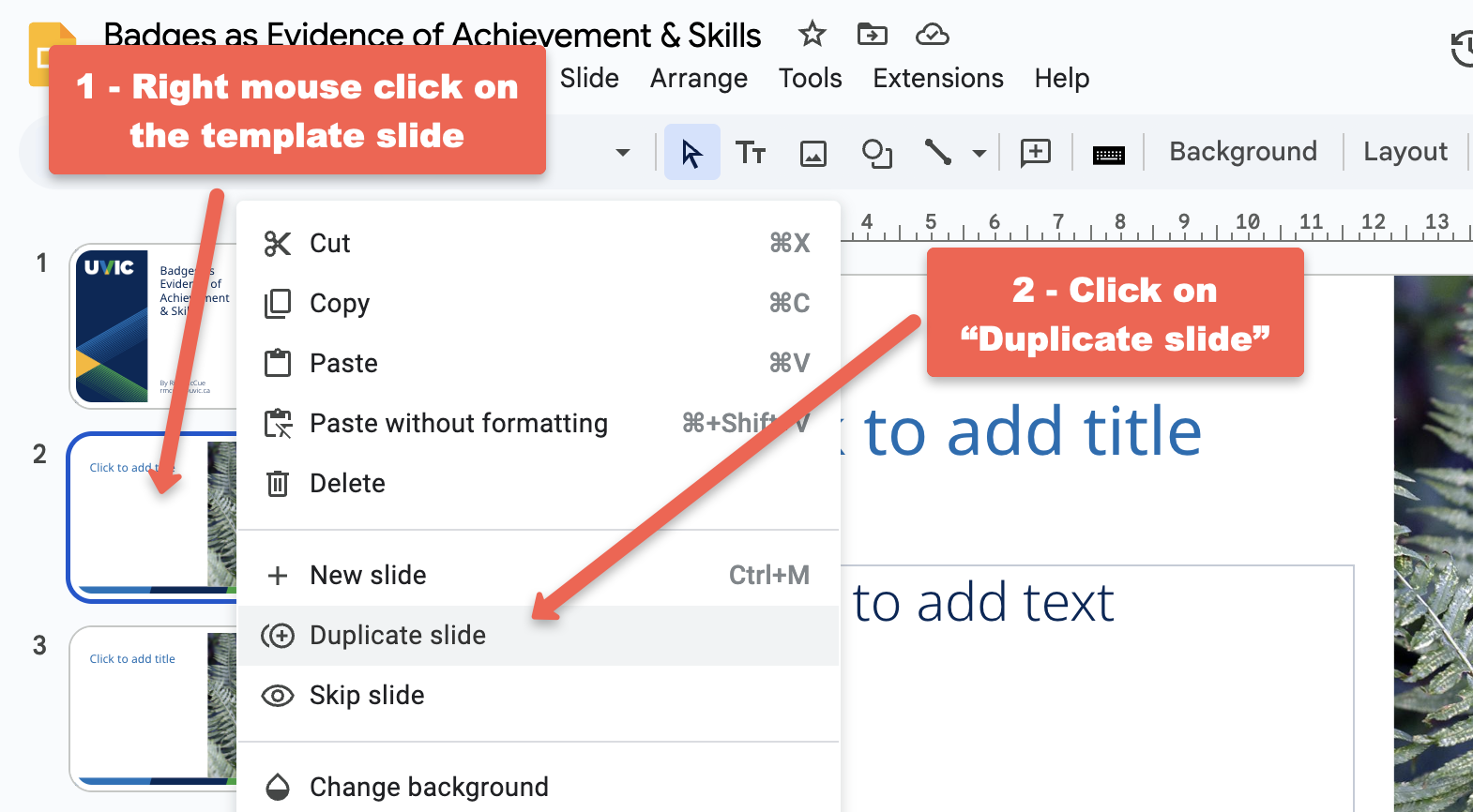Screen dimensions: 1473x812
Task: Click the Layout button
Action: 1405,151
